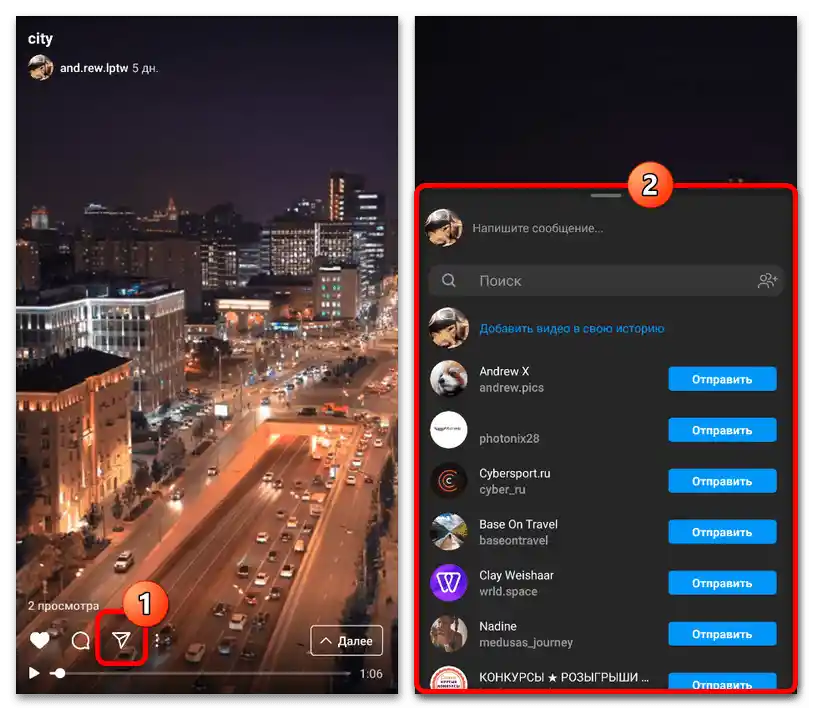Image resolution: width=813 pixels, height=710 pixels.
Task: Select the andrew.pics username text
Action: point(511,387)
